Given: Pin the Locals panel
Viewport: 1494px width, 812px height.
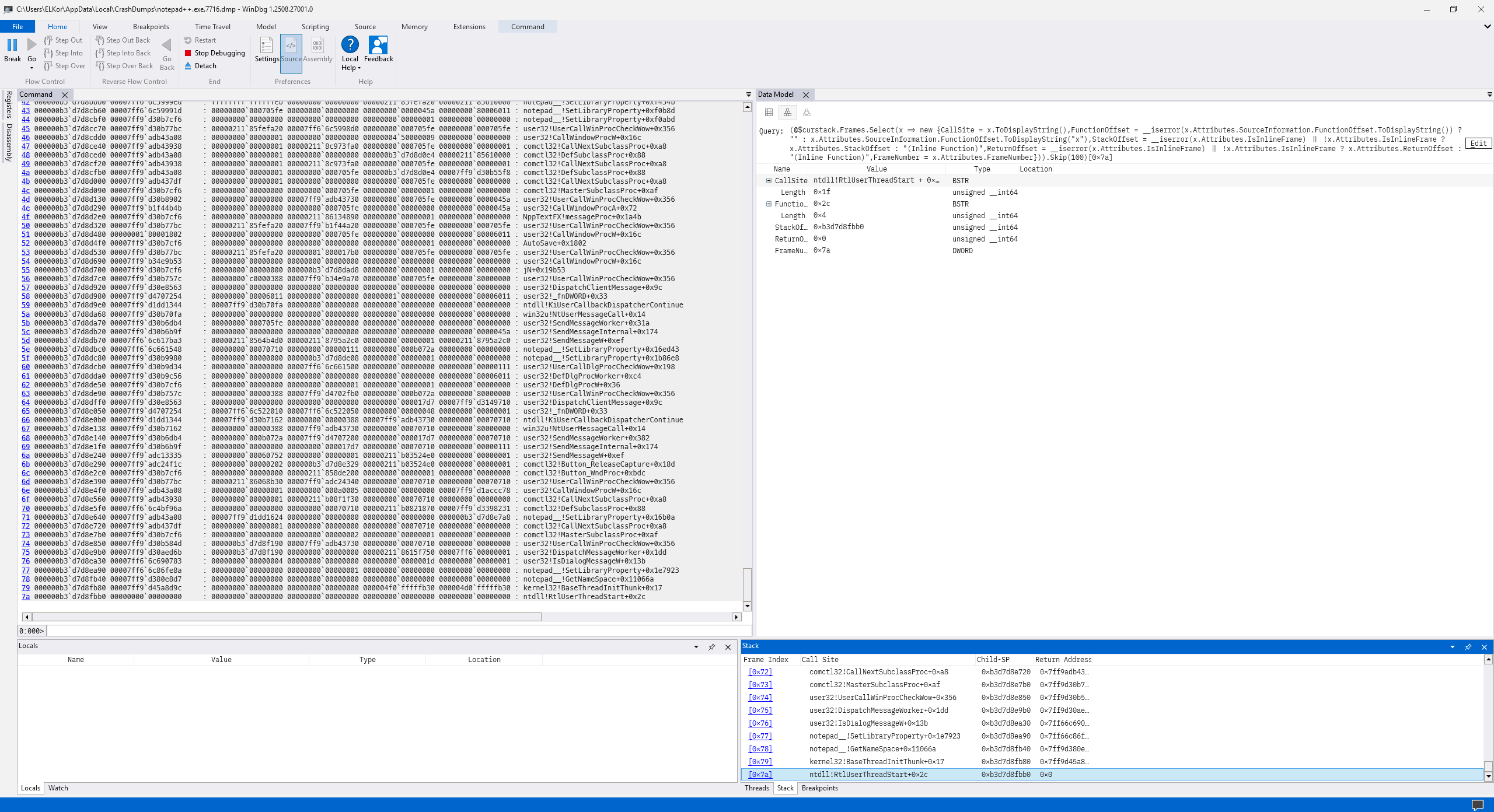Looking at the screenshot, I should [x=711, y=647].
